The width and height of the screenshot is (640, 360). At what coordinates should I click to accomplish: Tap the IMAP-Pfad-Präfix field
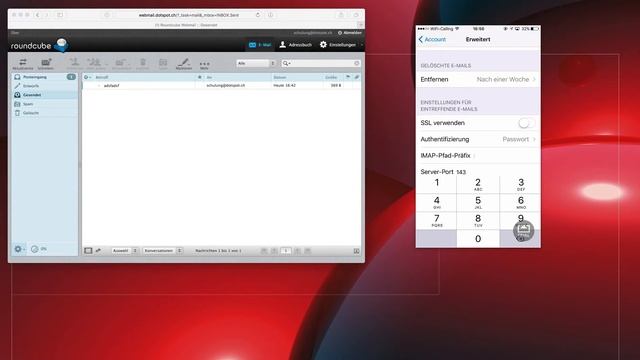coord(478,156)
